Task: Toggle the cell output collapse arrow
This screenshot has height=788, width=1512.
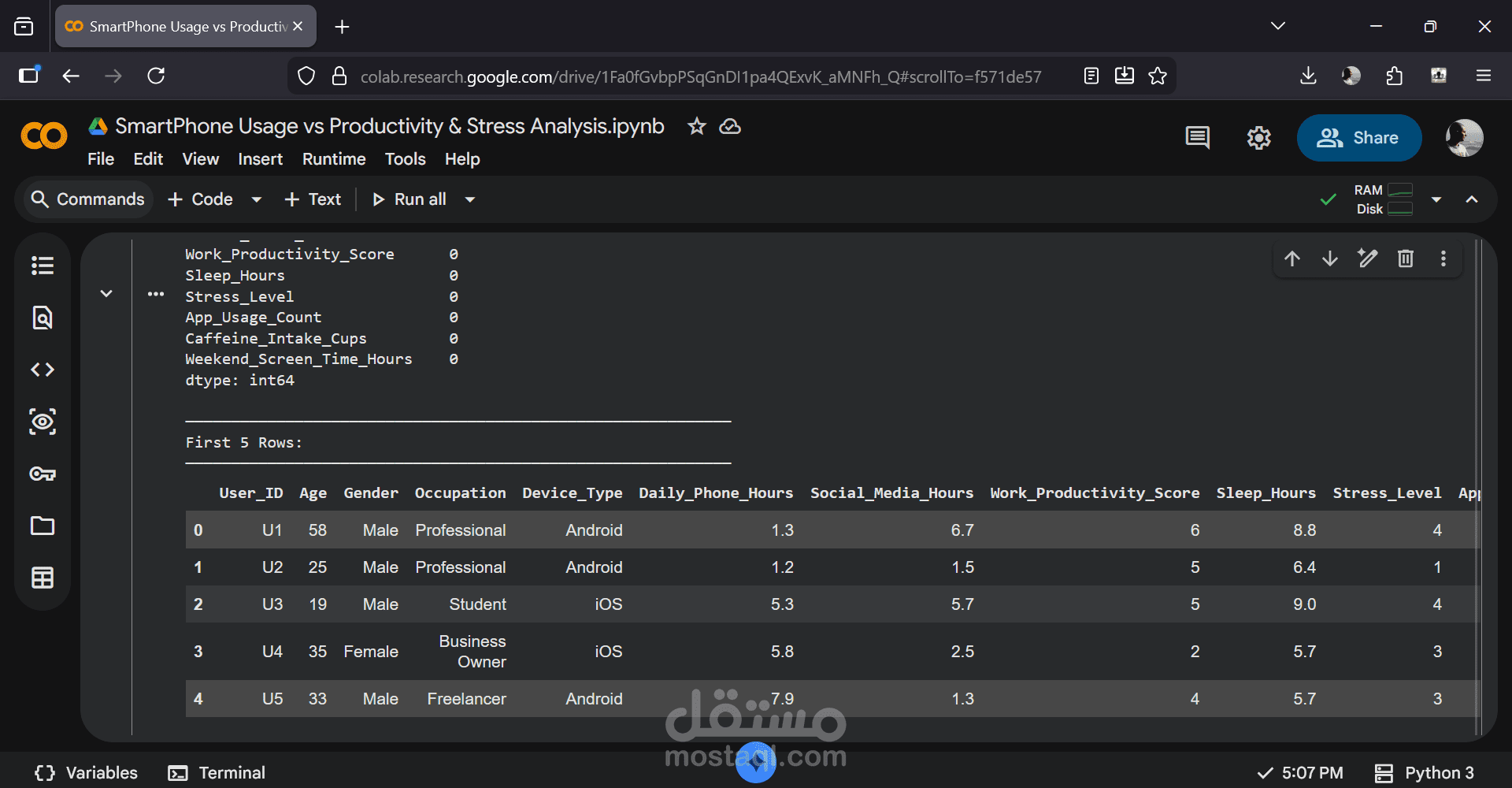Action: 106,294
